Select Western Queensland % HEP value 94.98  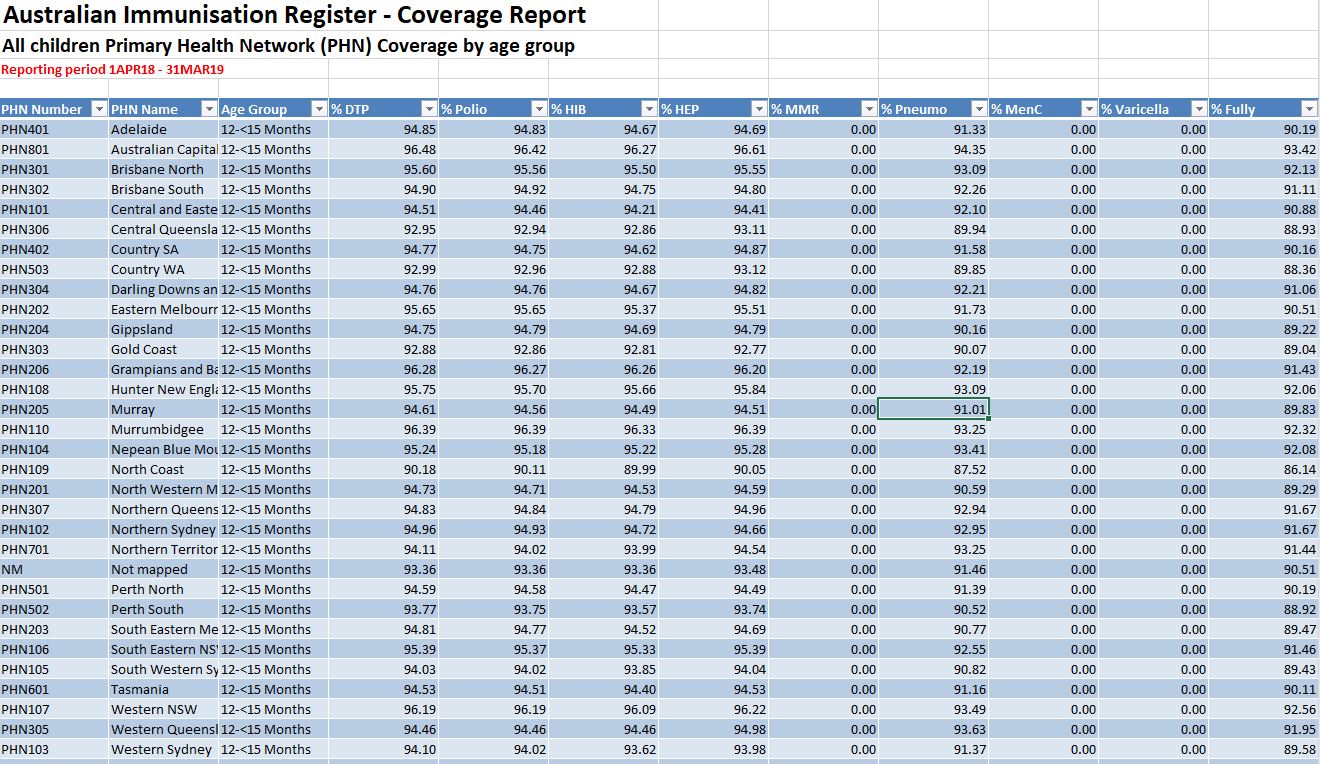point(713,729)
